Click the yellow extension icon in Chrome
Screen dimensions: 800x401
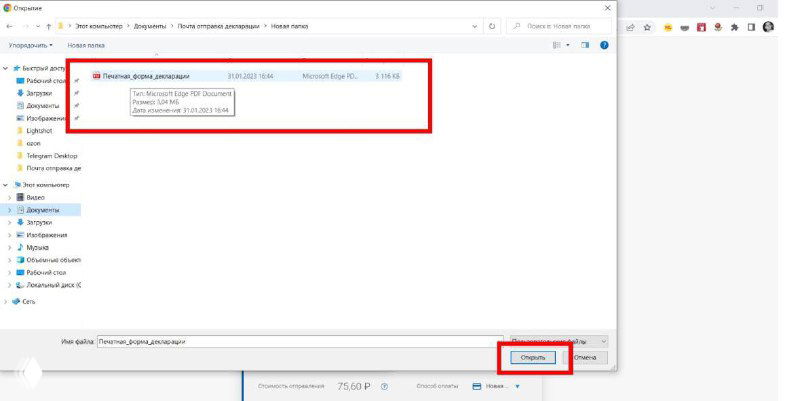tap(667, 28)
